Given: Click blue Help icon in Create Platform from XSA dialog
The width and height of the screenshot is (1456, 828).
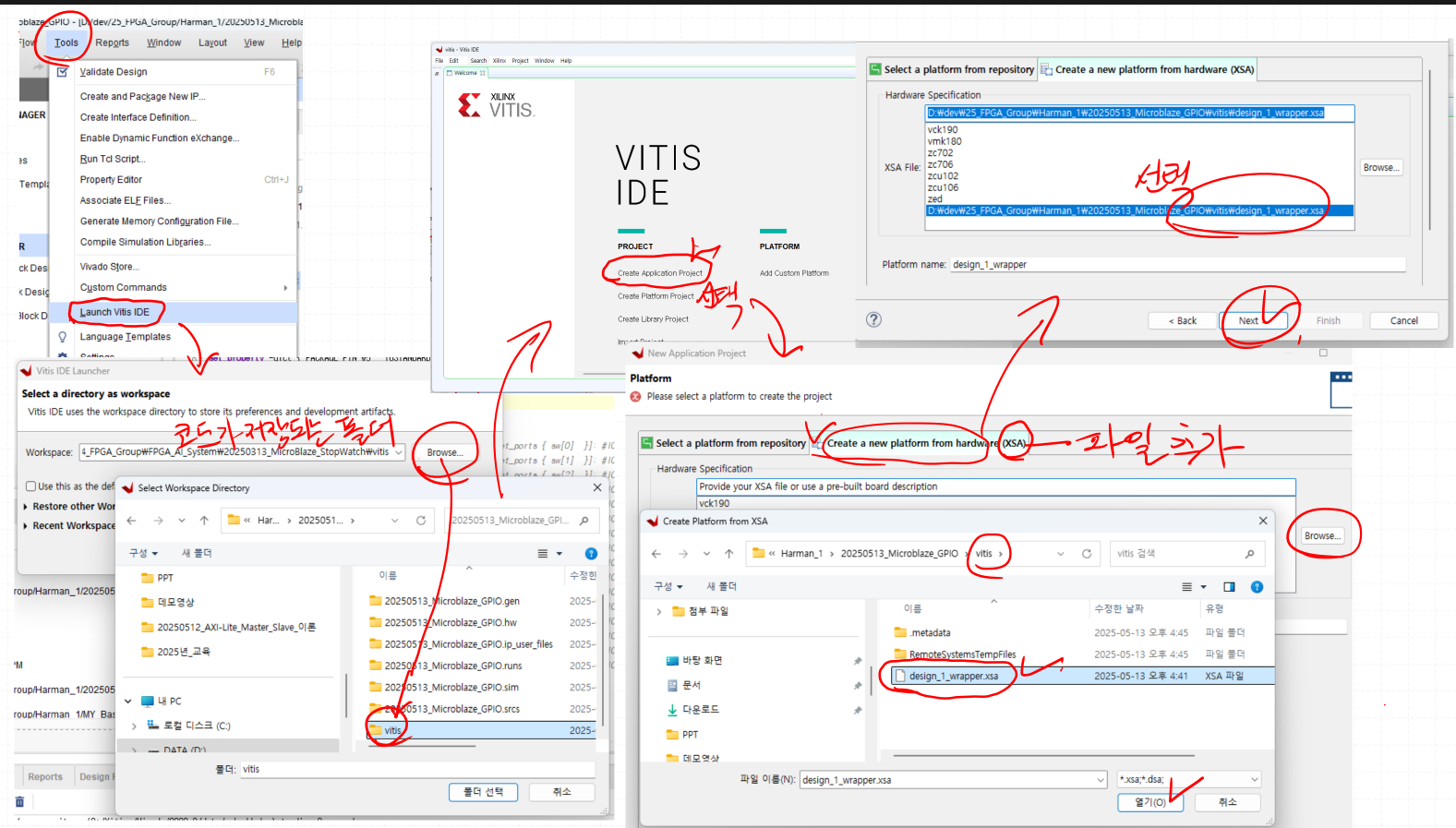Looking at the screenshot, I should (1257, 587).
